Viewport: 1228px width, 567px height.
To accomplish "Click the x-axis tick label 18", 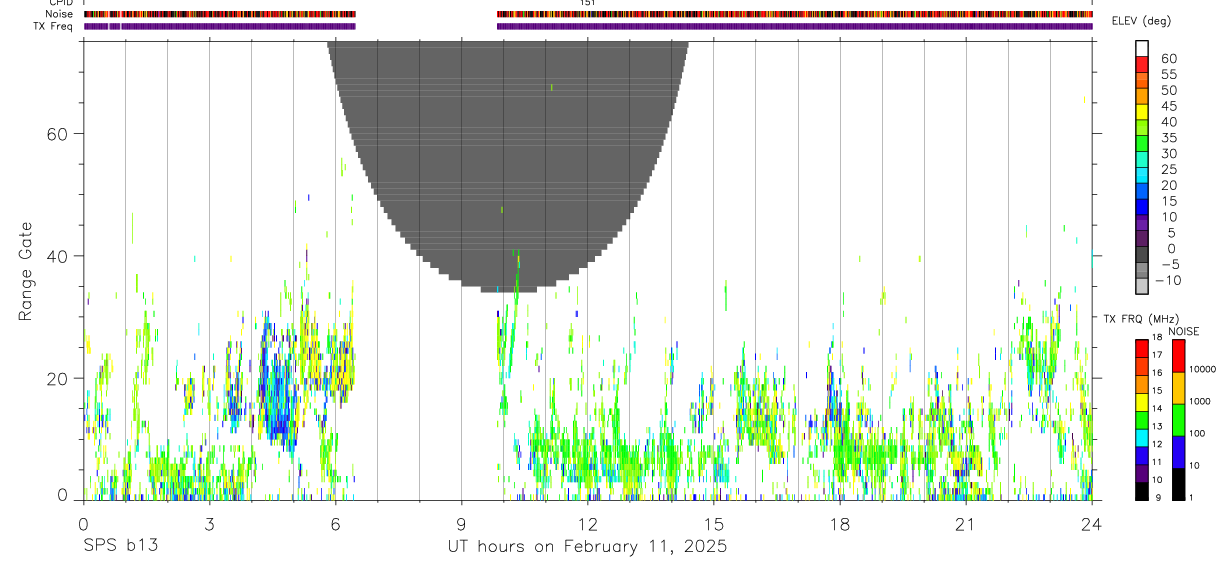I will [840, 525].
